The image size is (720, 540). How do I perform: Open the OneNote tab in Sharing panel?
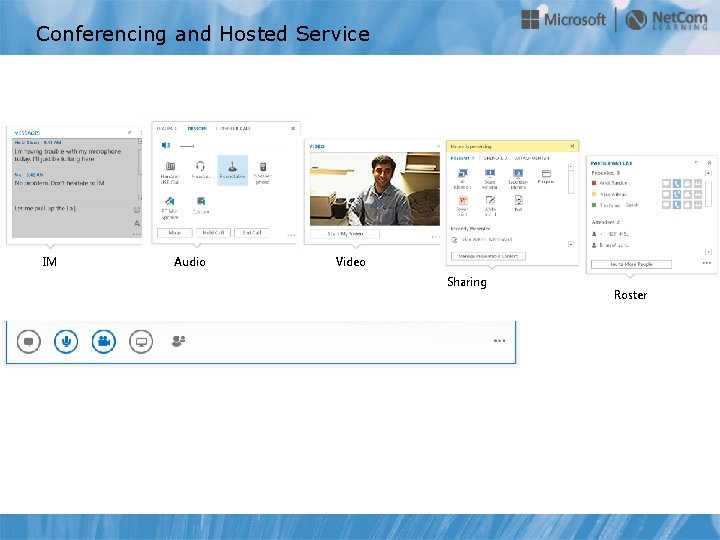point(495,158)
